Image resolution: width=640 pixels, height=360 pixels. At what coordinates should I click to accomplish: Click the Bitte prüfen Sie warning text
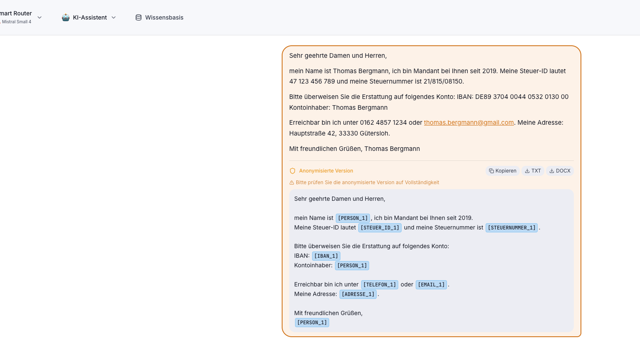[367, 182]
